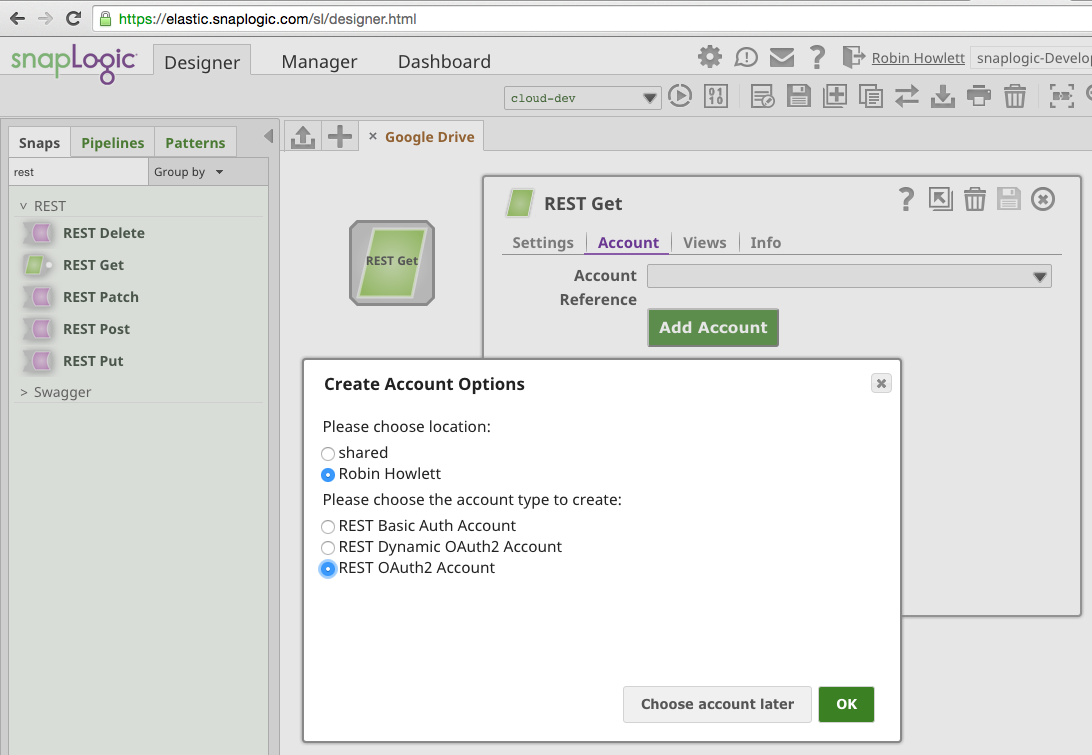Viewport: 1092px width, 755px height.
Task: Expand the Swagger snap category
Action: pyautogui.click(x=24, y=392)
